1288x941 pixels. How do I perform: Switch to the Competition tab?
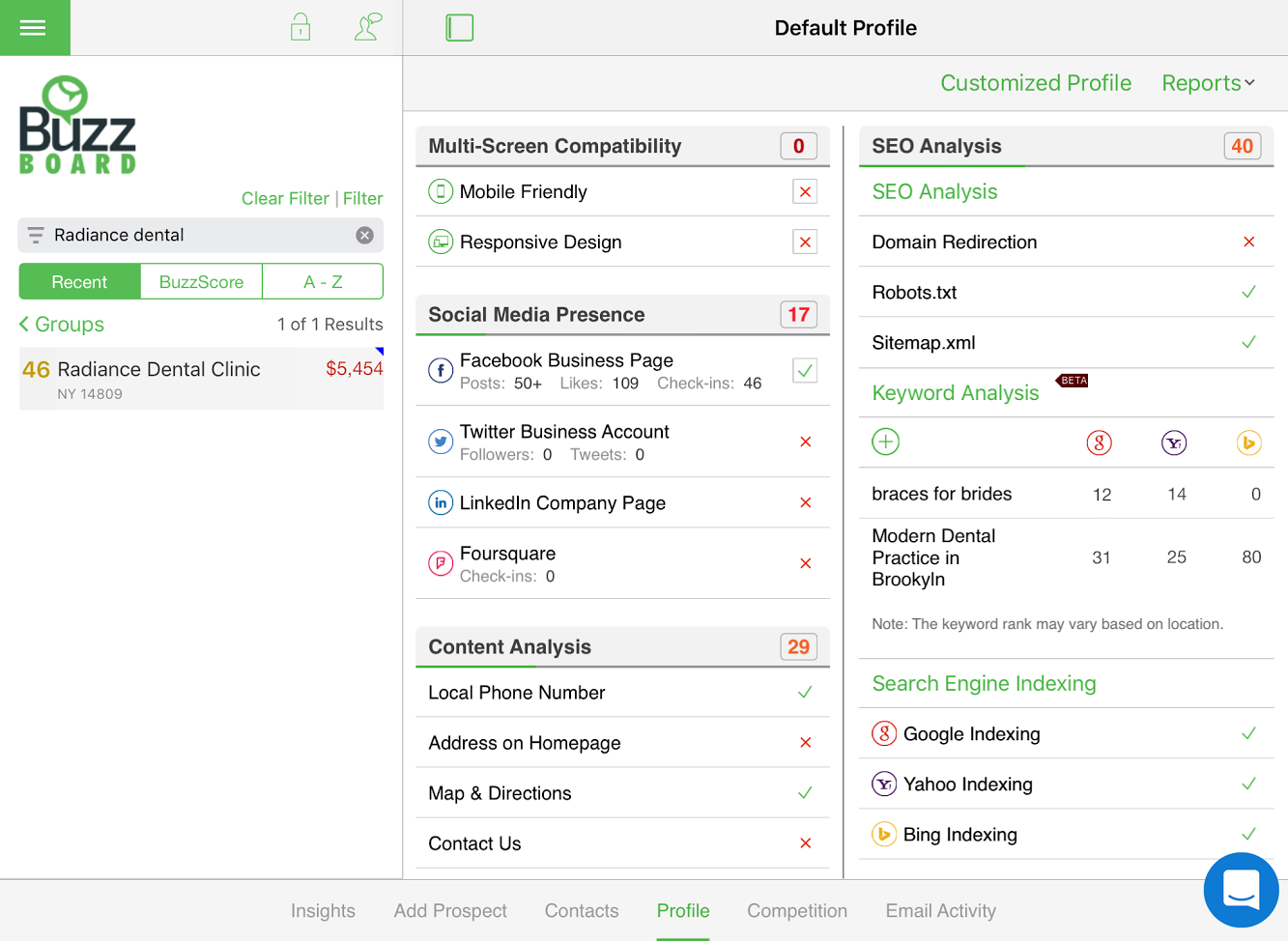797,911
